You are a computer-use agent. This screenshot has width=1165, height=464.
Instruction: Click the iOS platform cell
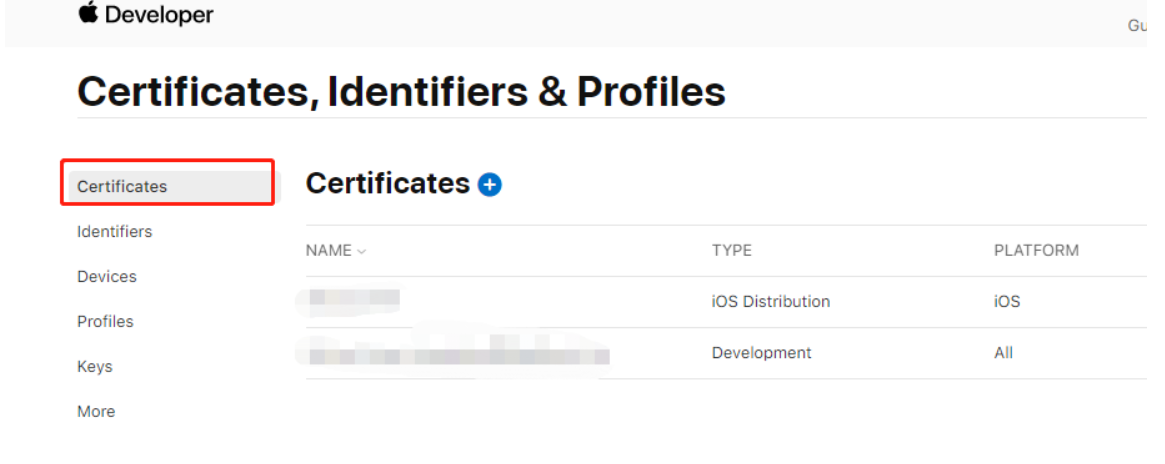[x=1007, y=301]
